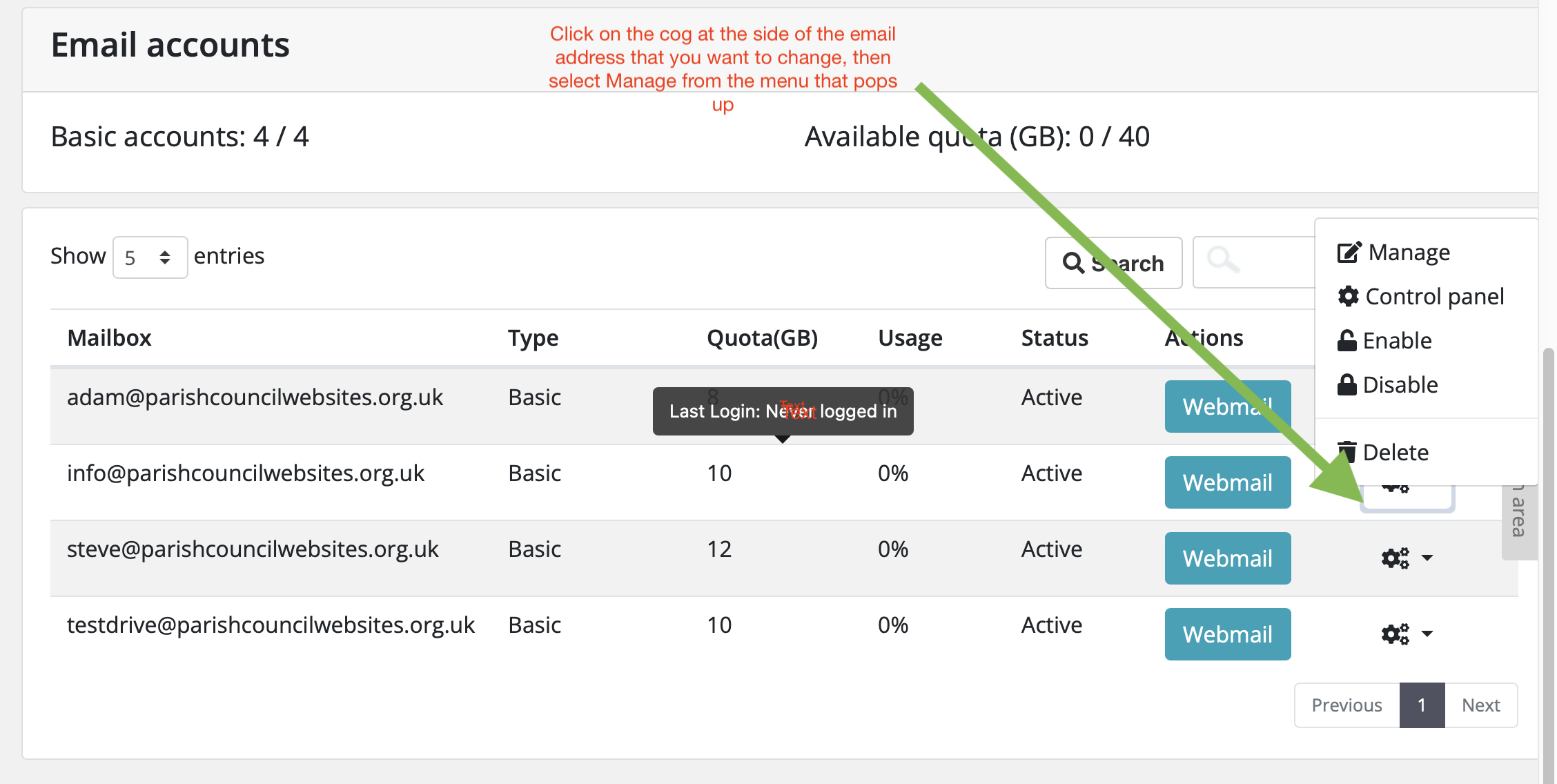Click the magnifier inside the search field
The width and height of the screenshot is (1557, 784).
(x=1222, y=260)
